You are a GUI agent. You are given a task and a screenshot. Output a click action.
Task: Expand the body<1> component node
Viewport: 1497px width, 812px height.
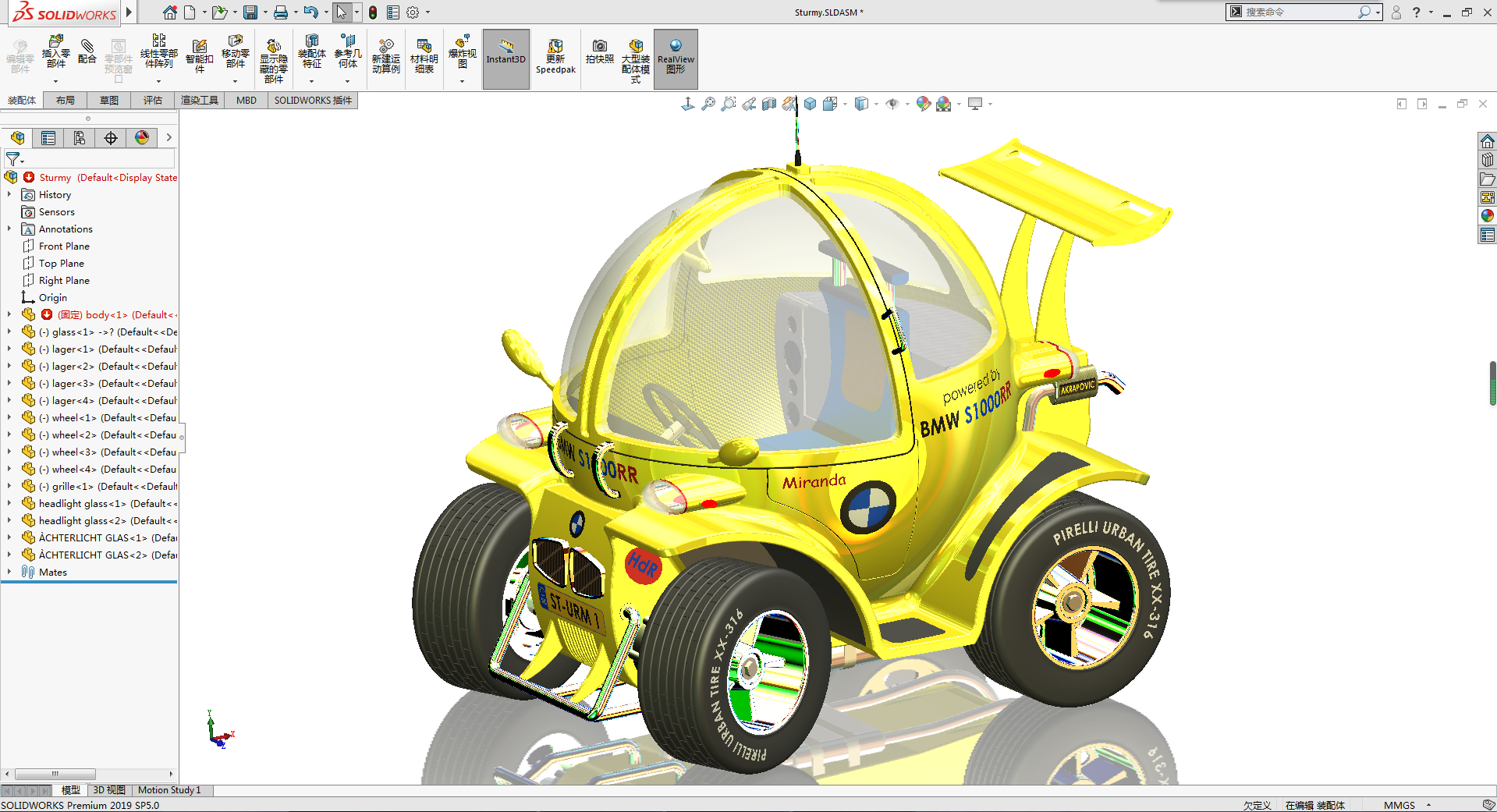tap(9, 314)
